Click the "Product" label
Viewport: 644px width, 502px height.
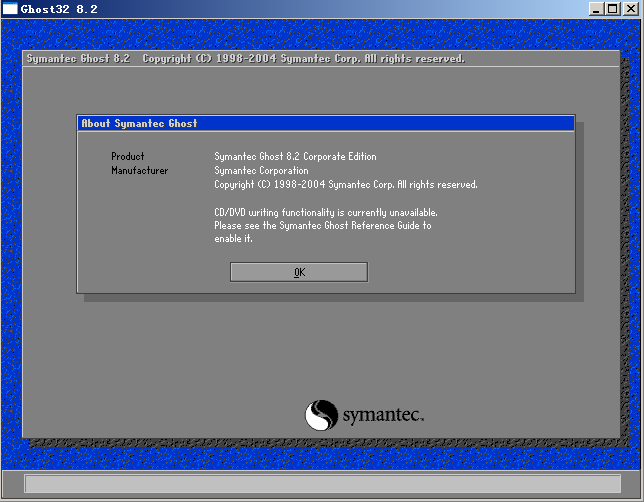pos(128,157)
